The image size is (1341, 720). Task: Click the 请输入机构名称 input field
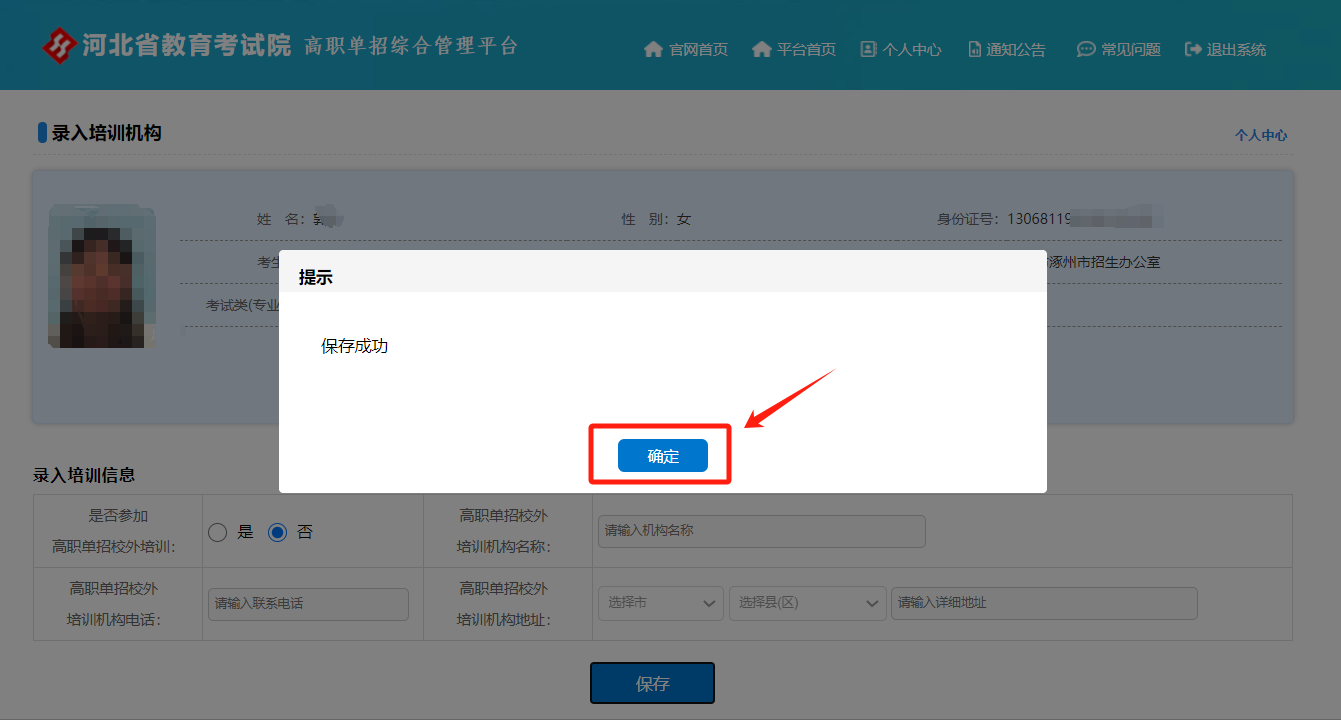[761, 531]
